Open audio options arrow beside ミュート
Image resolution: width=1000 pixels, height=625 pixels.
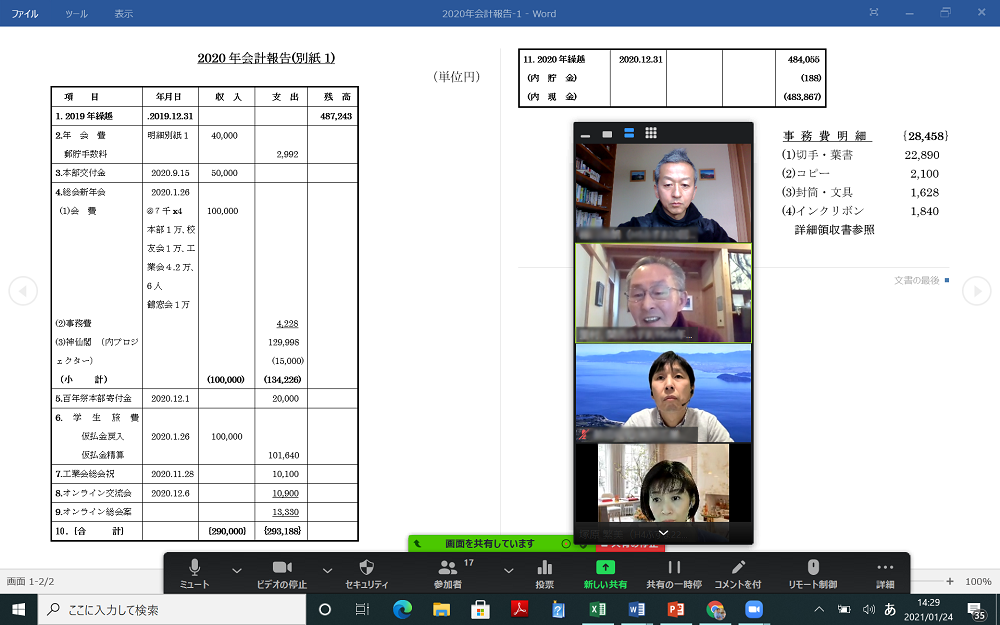click(237, 570)
